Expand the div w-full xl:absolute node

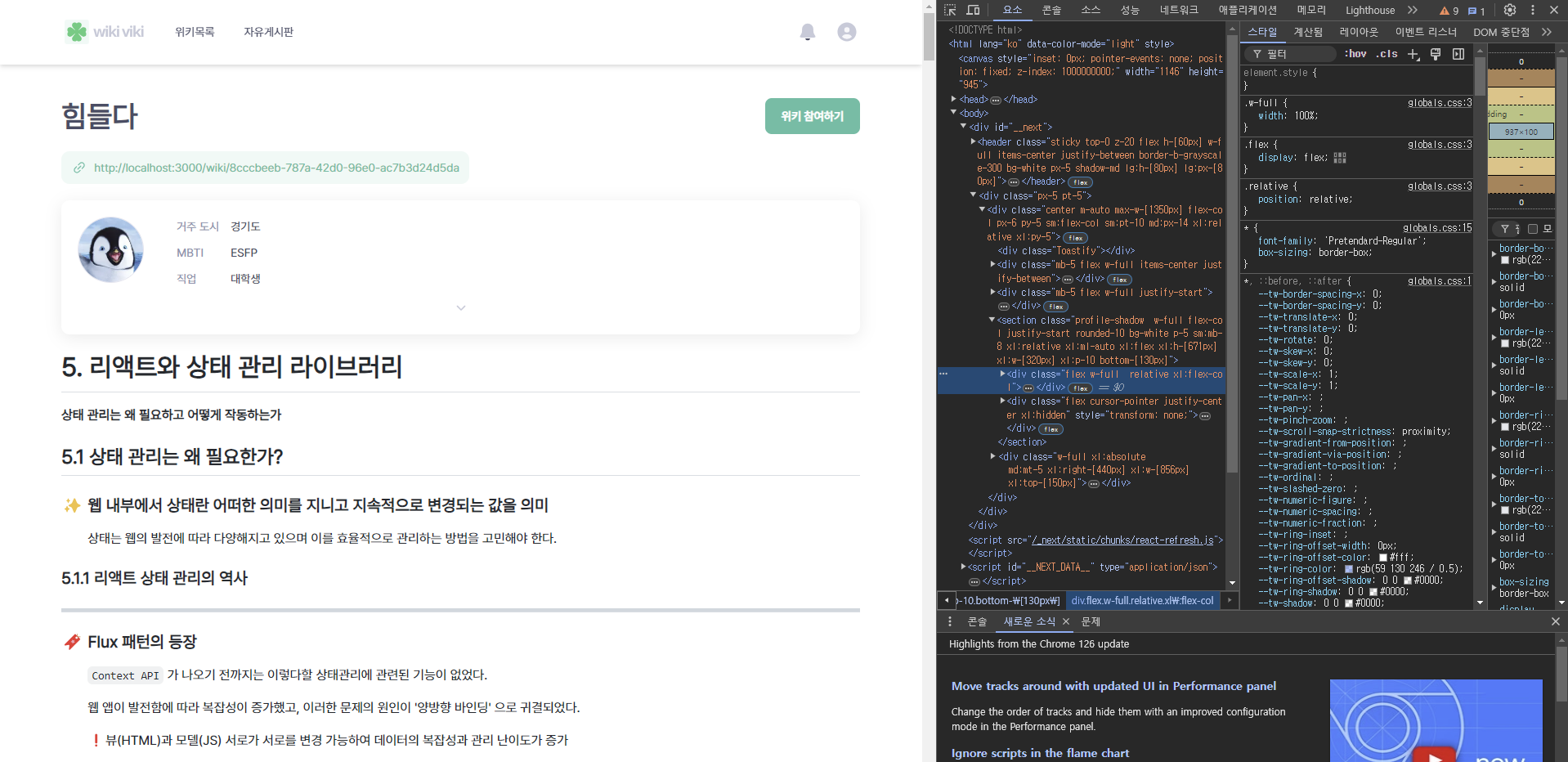(992, 456)
